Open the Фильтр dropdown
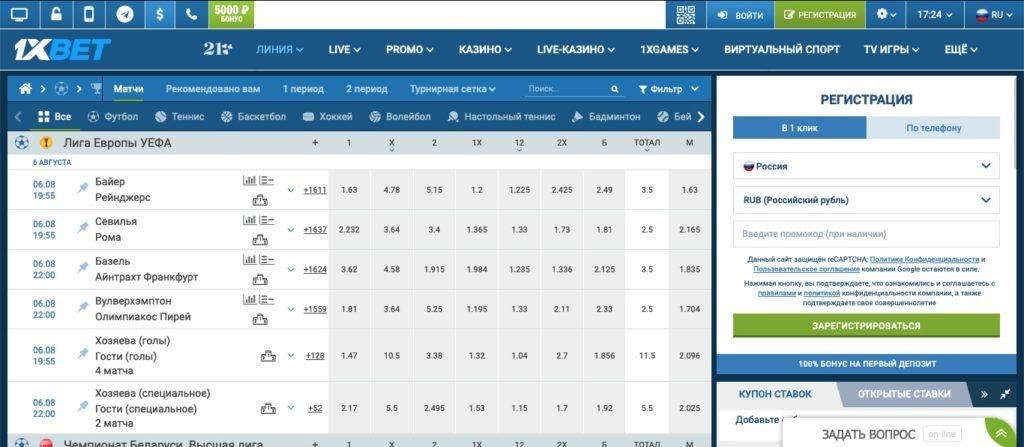 (668, 89)
